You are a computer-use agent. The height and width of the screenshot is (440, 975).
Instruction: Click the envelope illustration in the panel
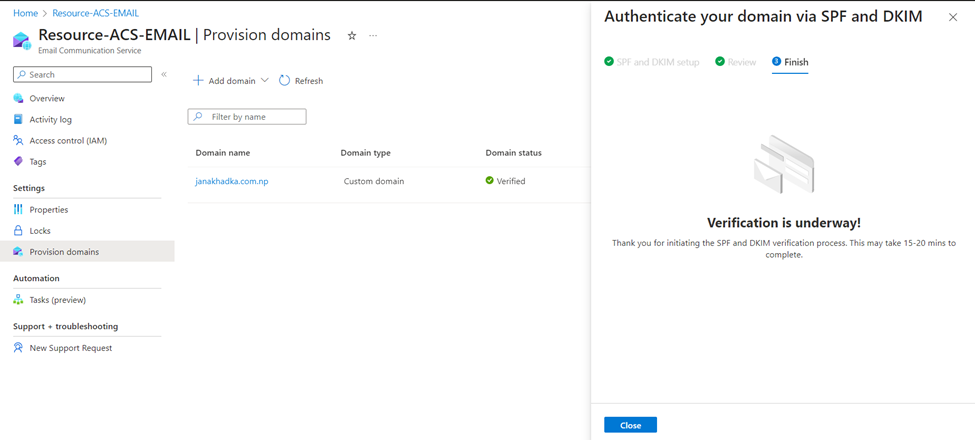click(783, 165)
